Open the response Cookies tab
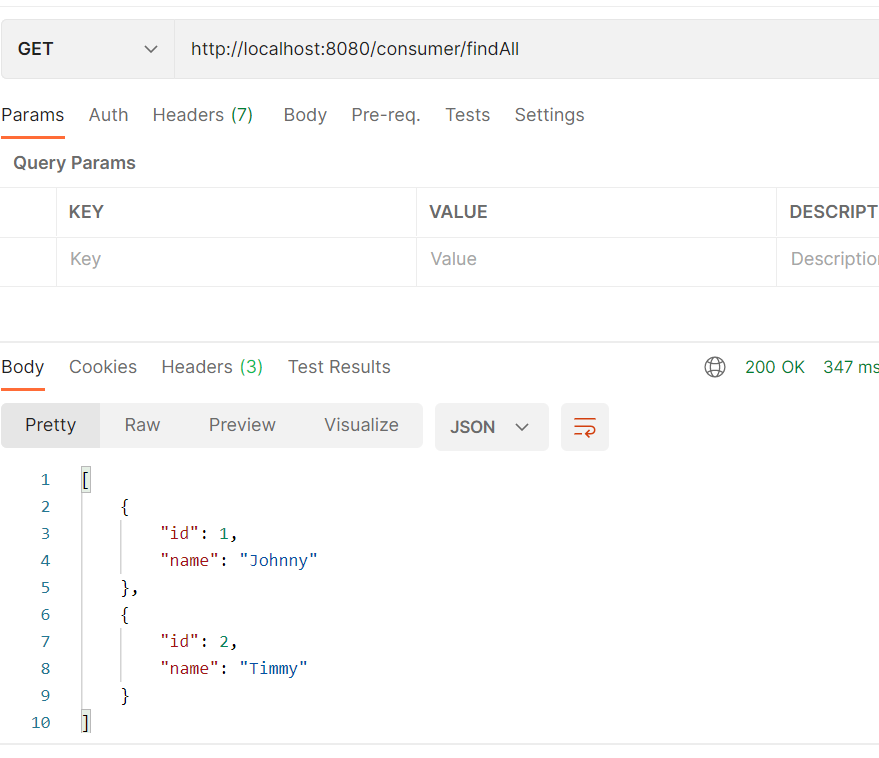 click(103, 367)
